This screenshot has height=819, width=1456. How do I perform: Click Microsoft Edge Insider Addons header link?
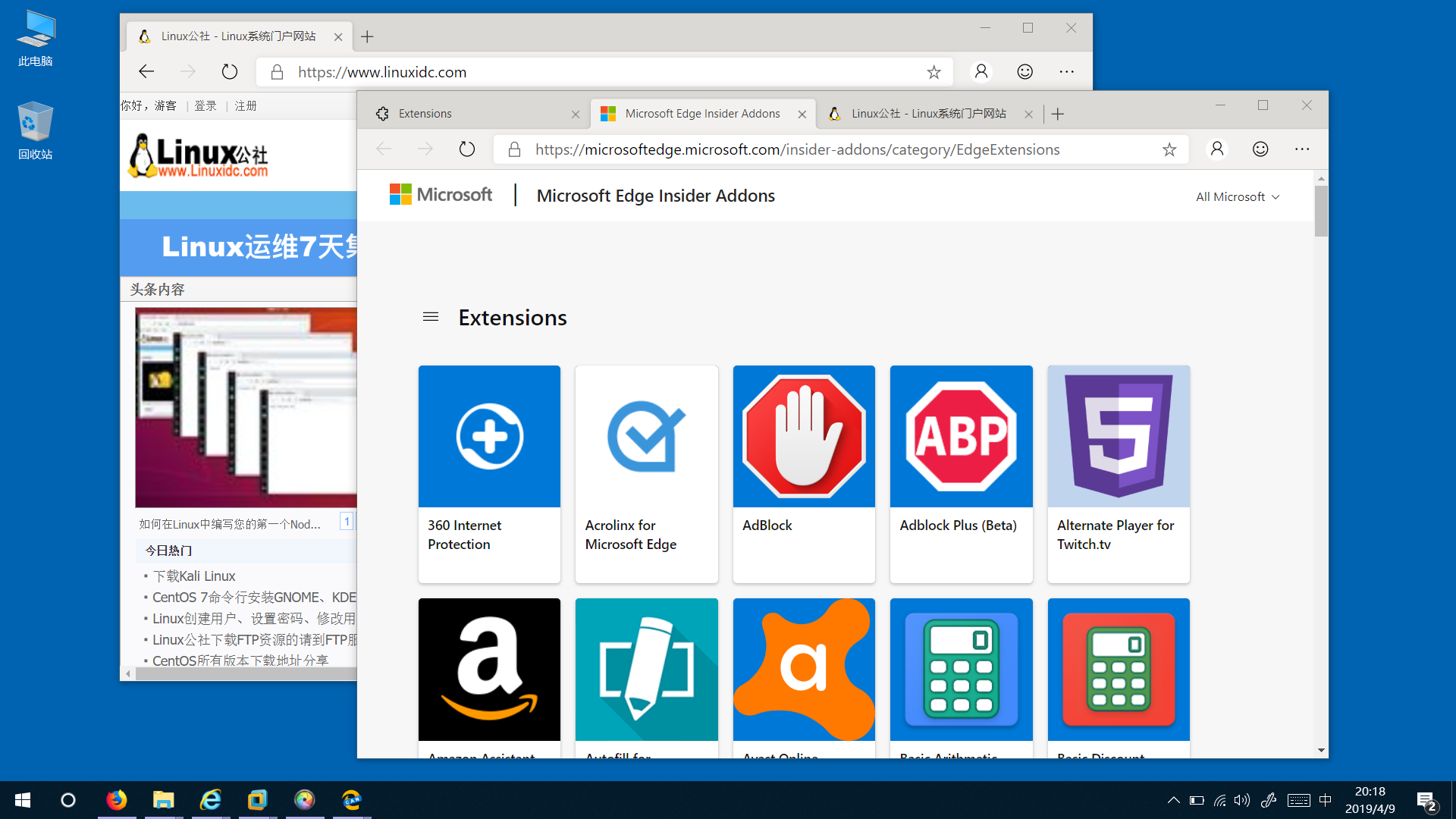click(x=656, y=196)
